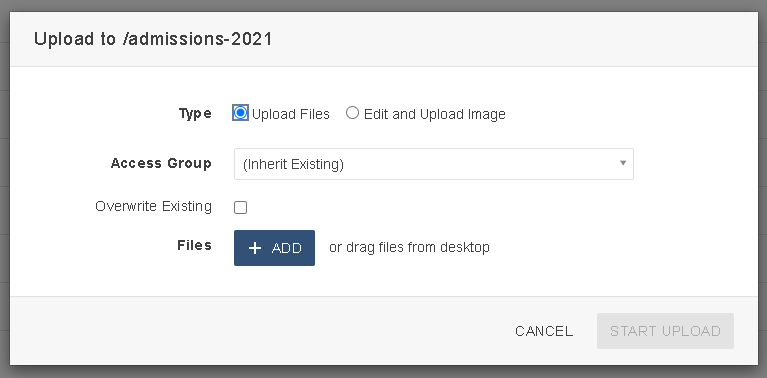
Task: Cancel the upload dialog
Action: pyautogui.click(x=544, y=331)
